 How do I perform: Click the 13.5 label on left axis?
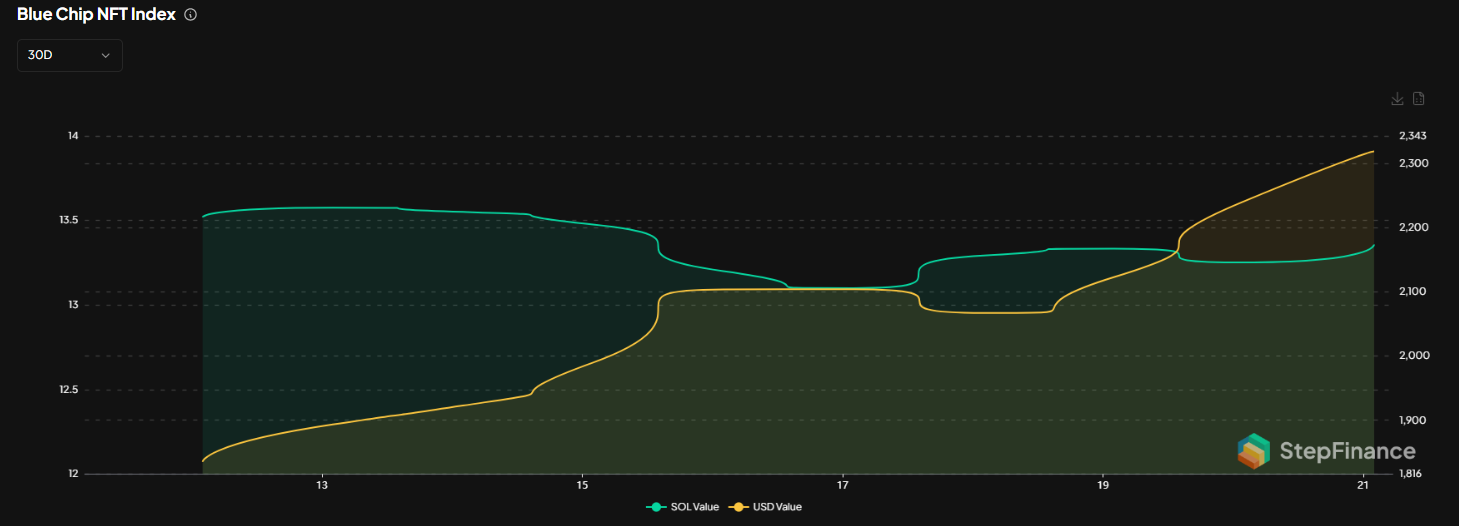click(x=69, y=220)
